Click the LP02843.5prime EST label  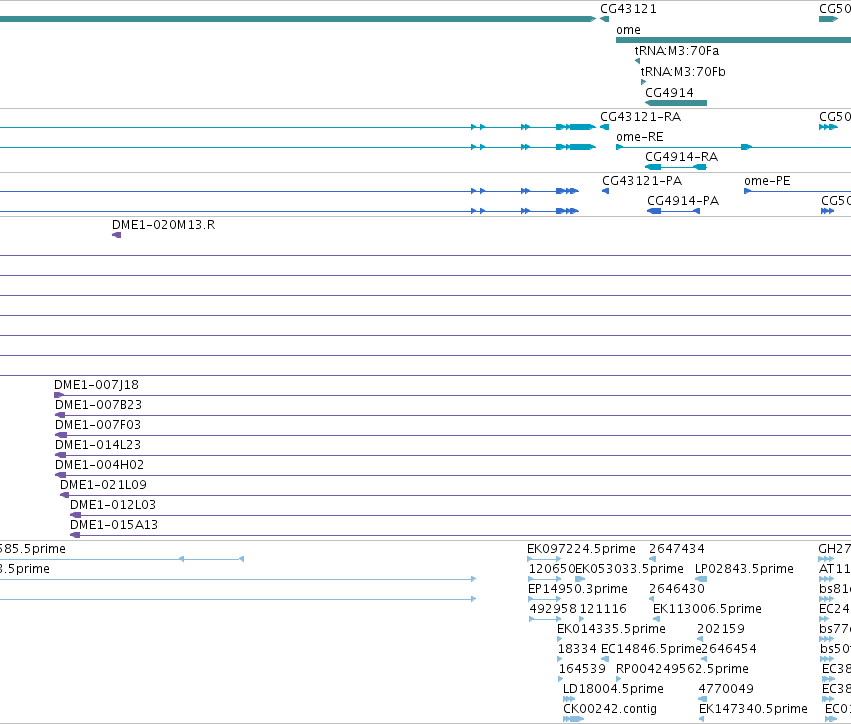point(744,569)
